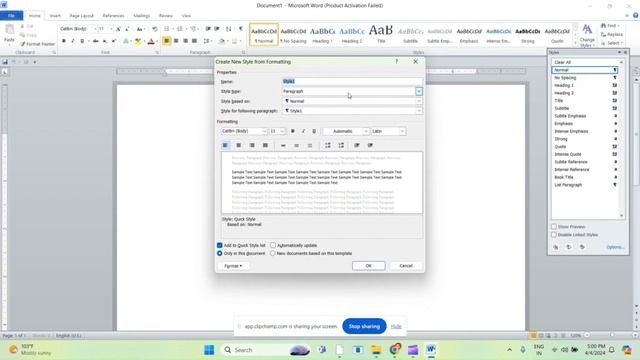Viewport: 640px width, 360px height.
Task: Select the center alignment icon in the dialog
Action: [239, 145]
